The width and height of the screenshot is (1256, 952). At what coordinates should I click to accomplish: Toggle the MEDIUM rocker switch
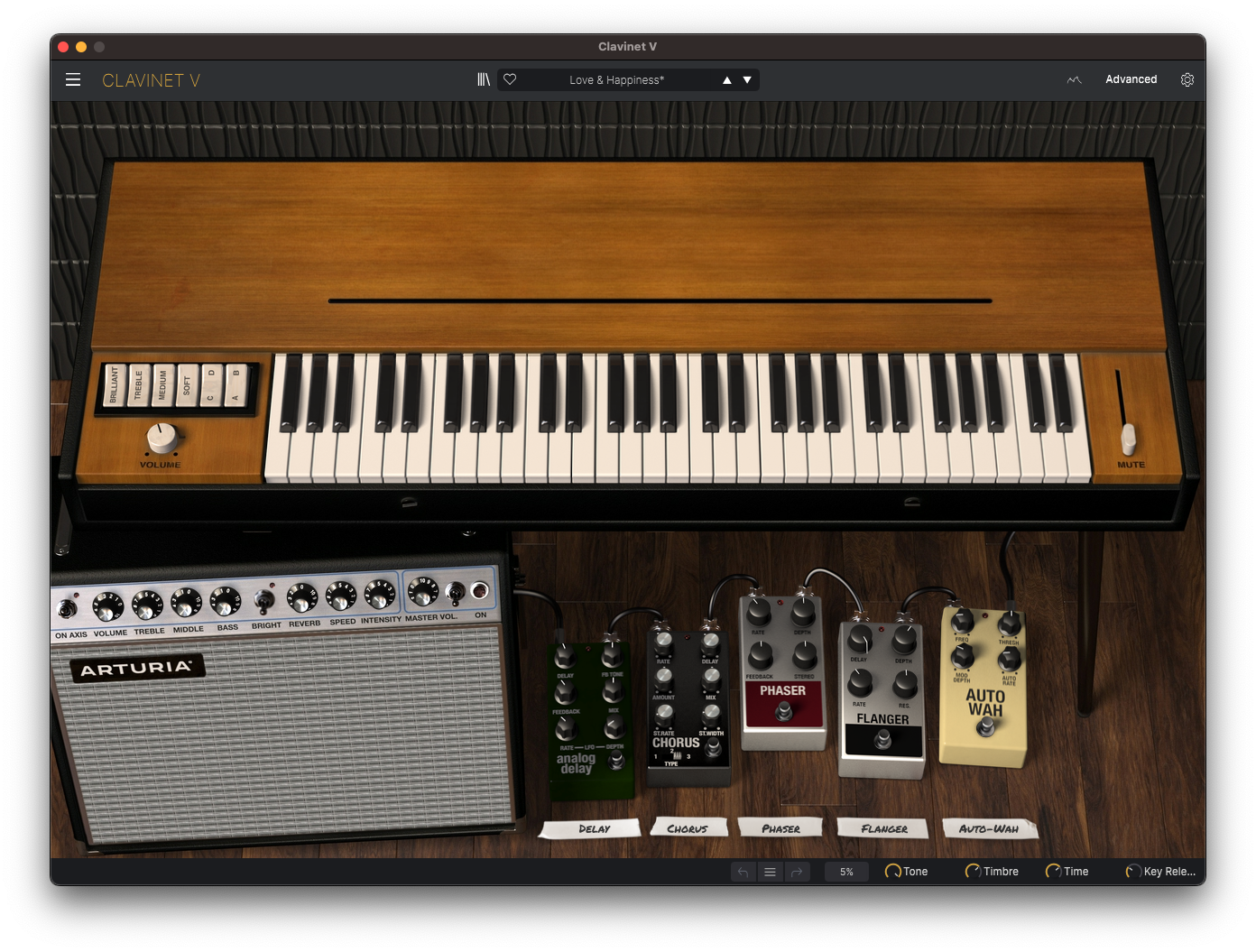(163, 385)
